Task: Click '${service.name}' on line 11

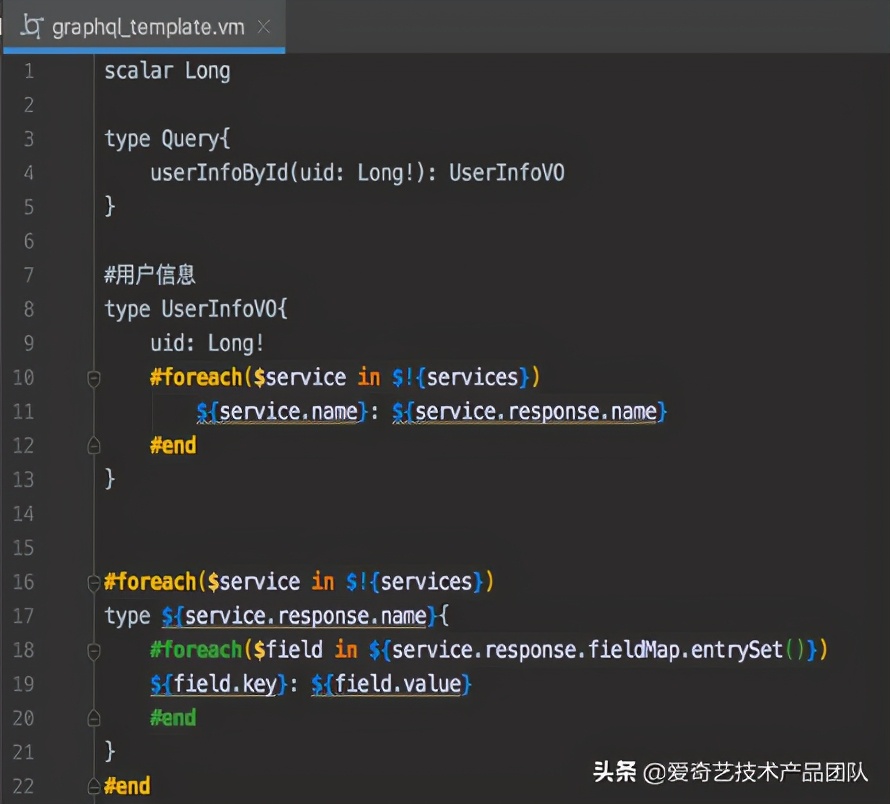Action: (282, 412)
